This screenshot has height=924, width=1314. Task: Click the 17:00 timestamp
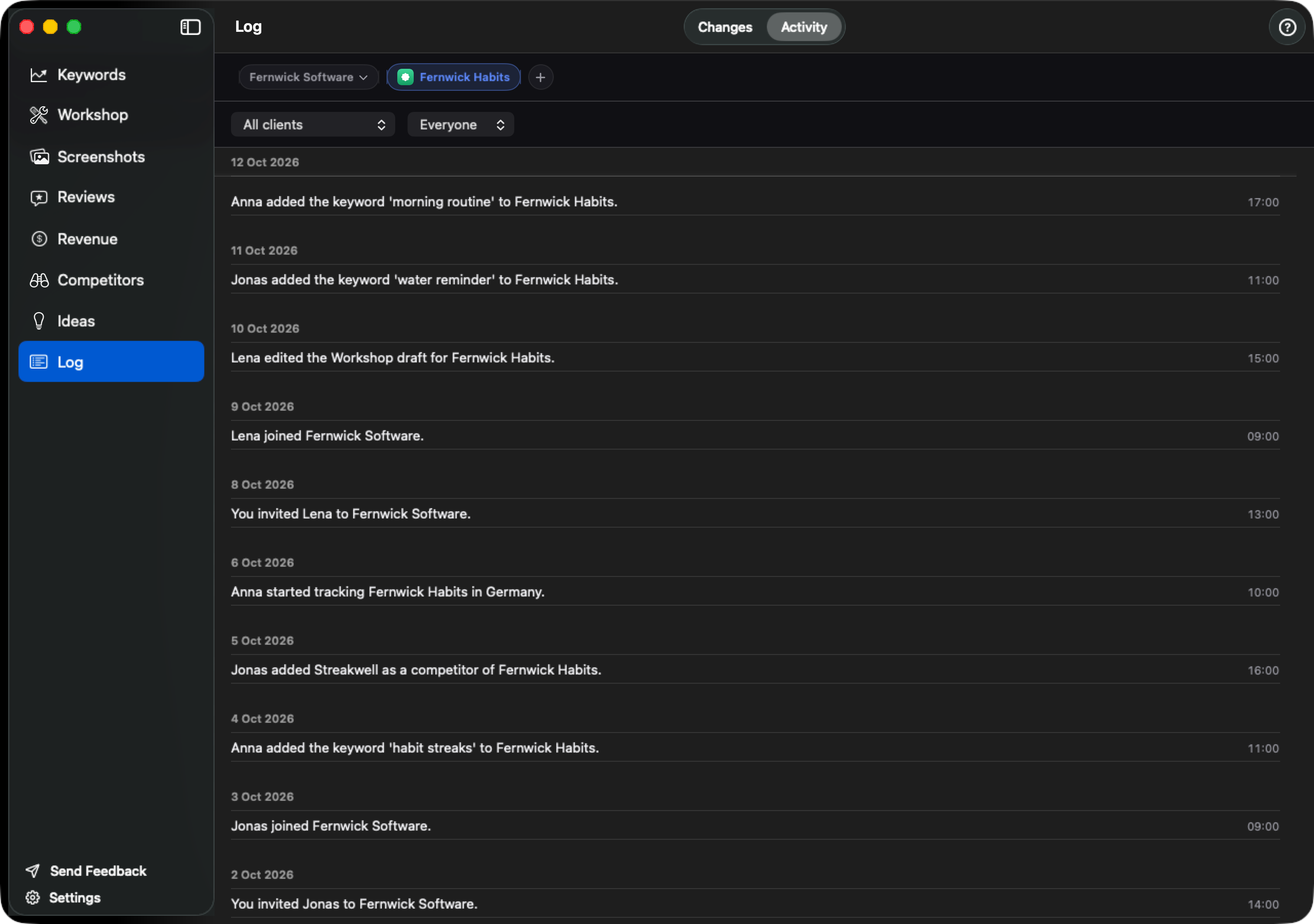click(x=1263, y=202)
